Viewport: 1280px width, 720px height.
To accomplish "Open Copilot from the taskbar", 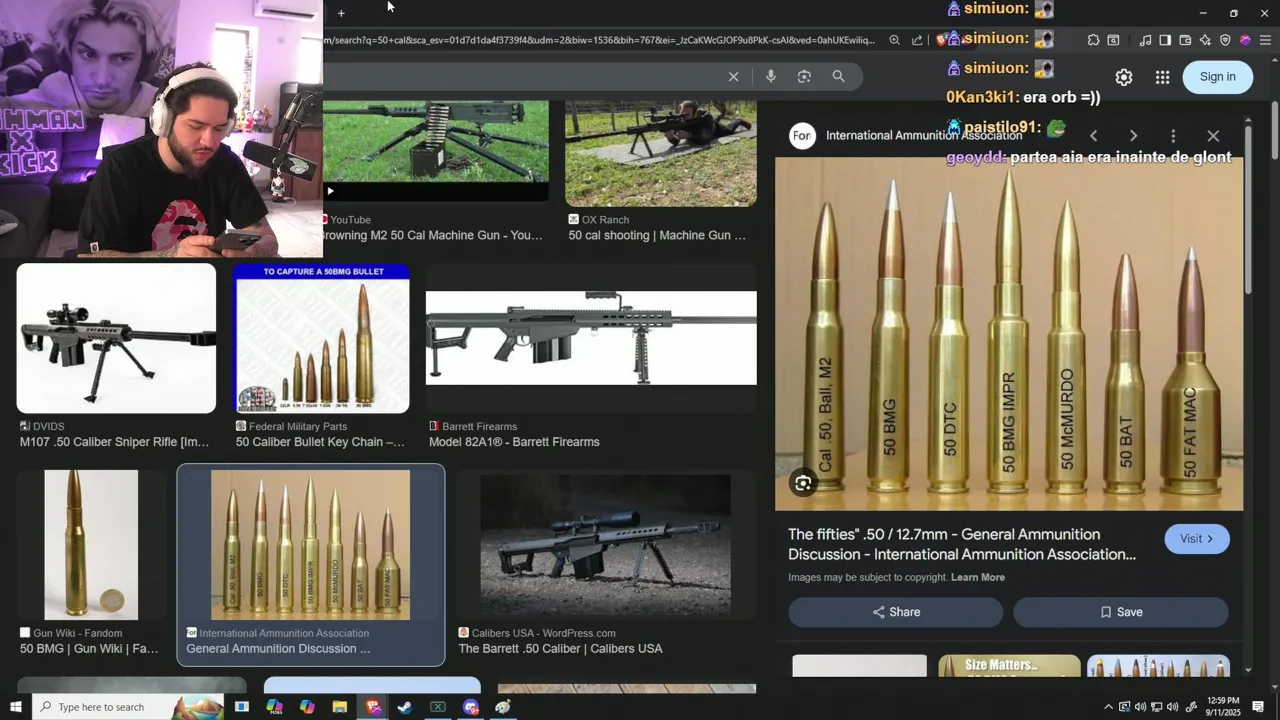I will click(307, 707).
